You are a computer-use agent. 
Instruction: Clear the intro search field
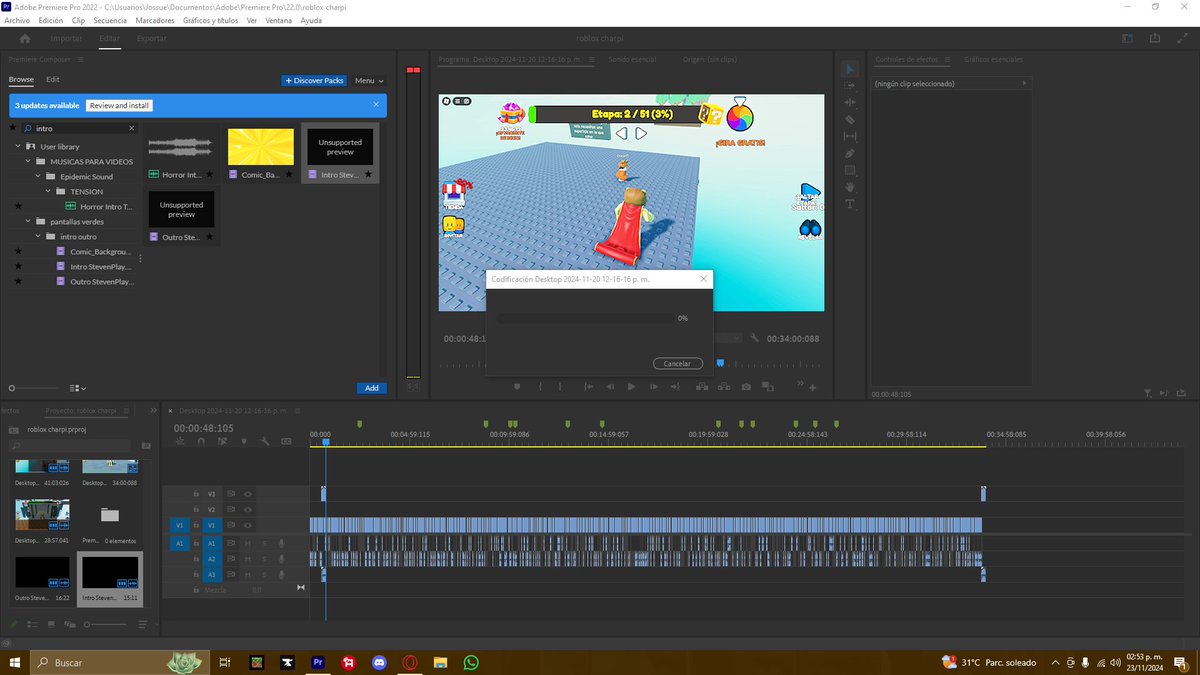click(x=131, y=128)
